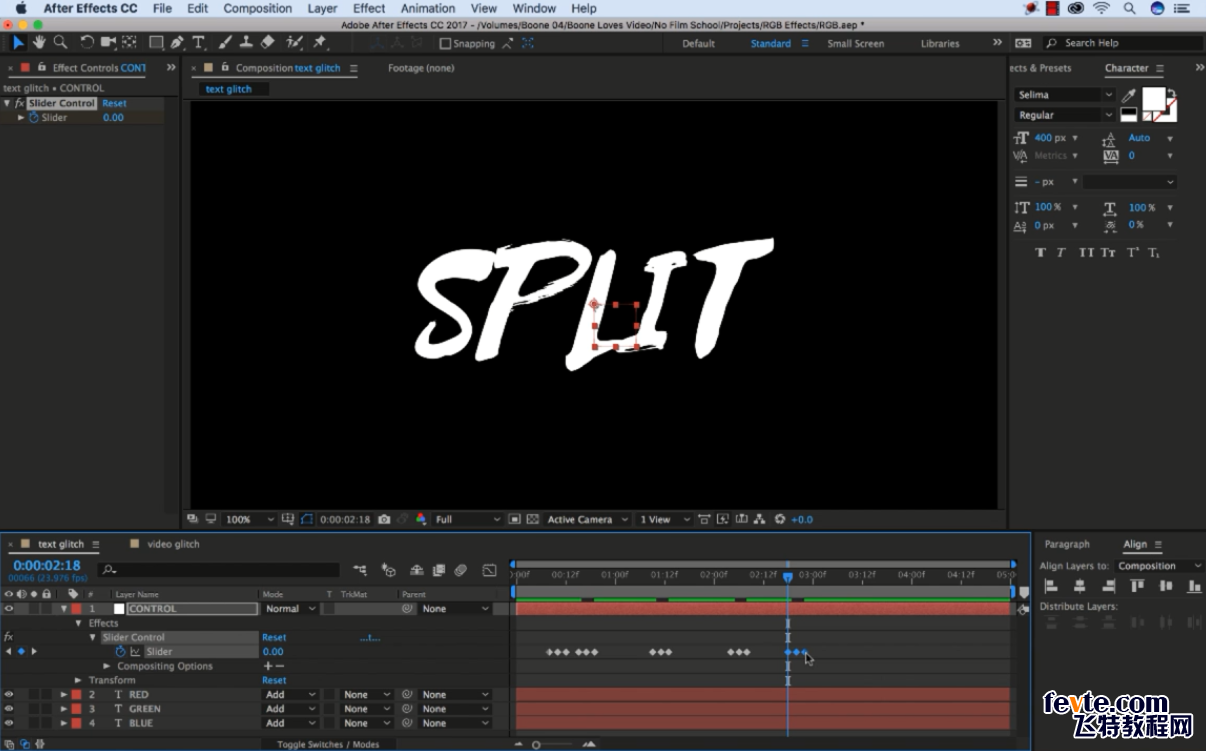Select the Hand tool
Image resolution: width=1206 pixels, height=751 pixels.
pyautogui.click(x=39, y=43)
